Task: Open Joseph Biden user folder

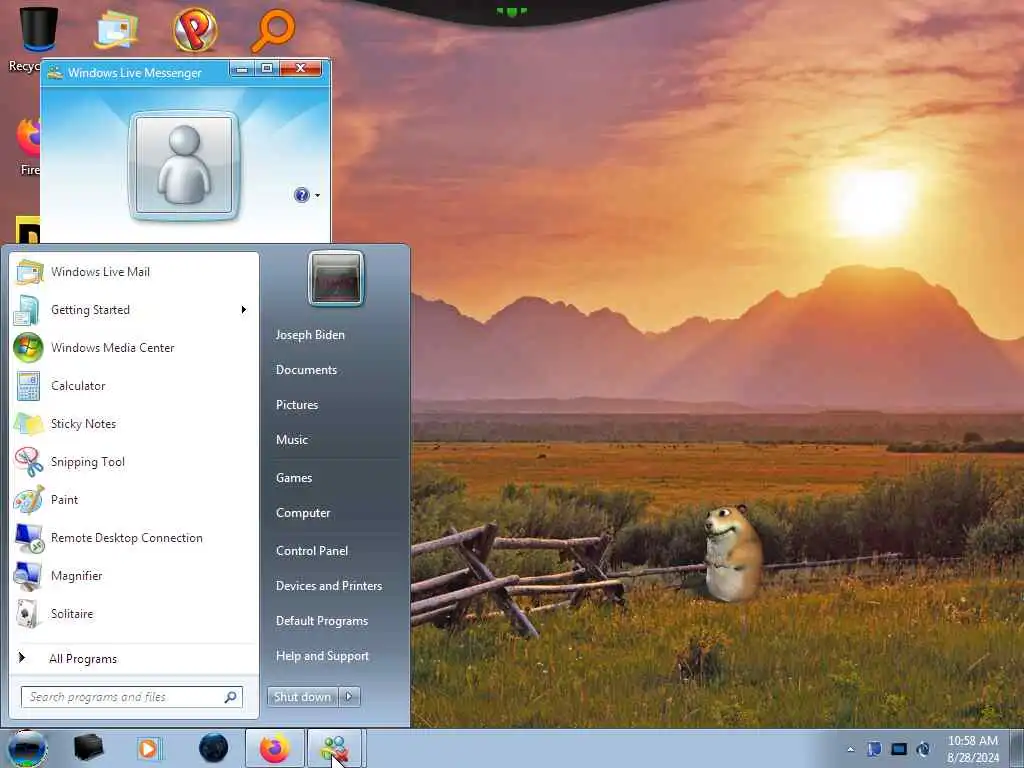Action: 310,334
